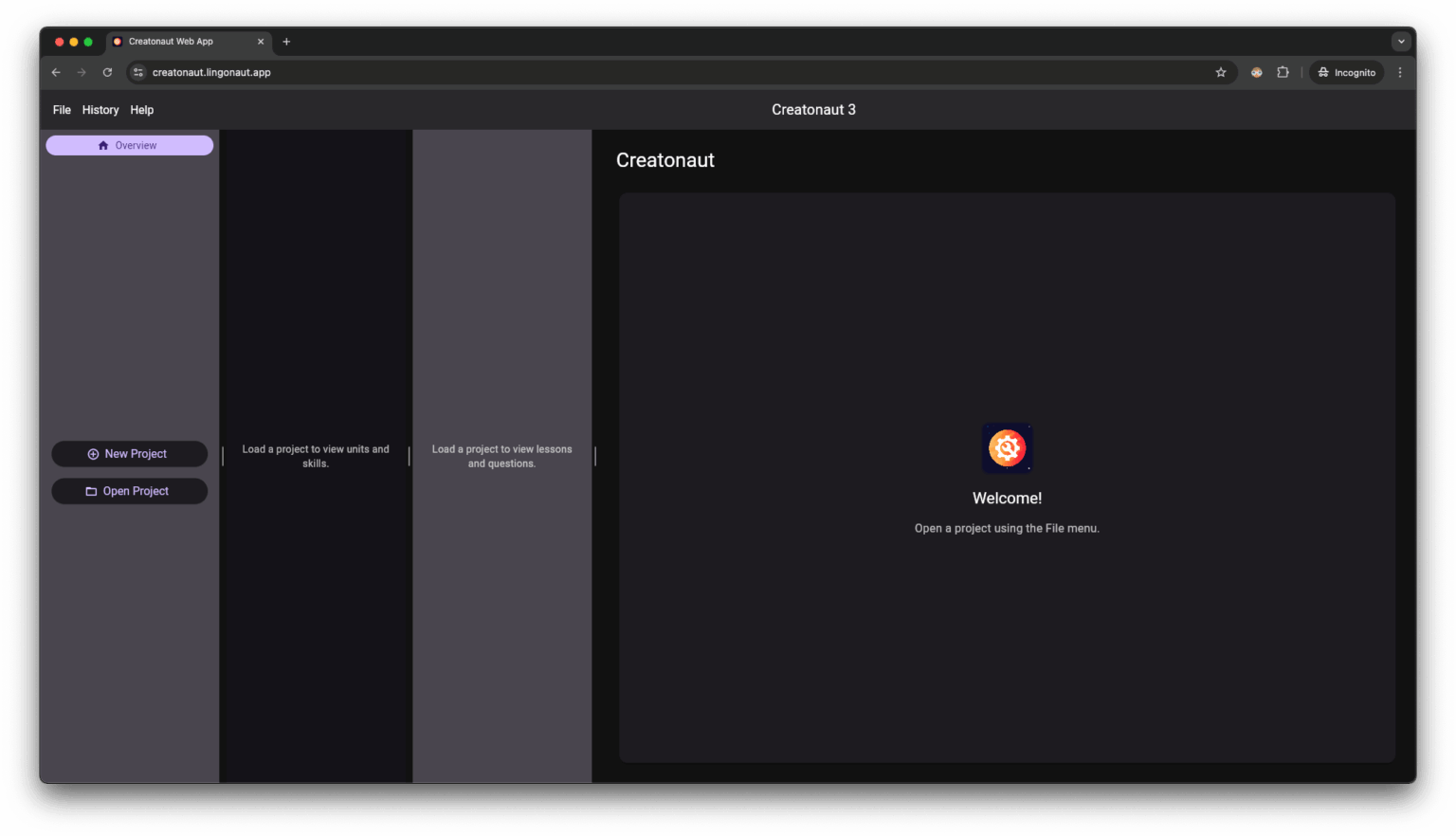Click the Creatonaut favicon on the browser tab
Screen dimensions: 1456x836
tap(117, 41)
